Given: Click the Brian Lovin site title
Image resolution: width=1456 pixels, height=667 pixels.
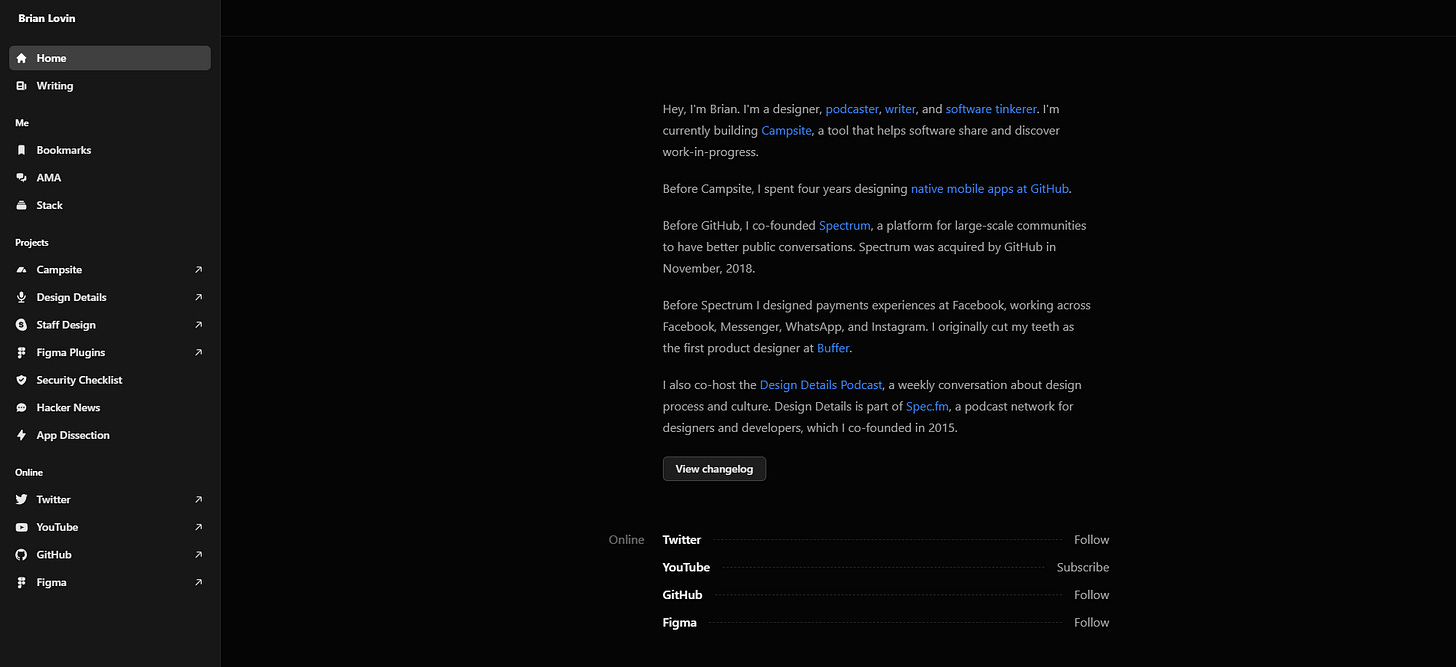Looking at the screenshot, I should click(x=46, y=18).
